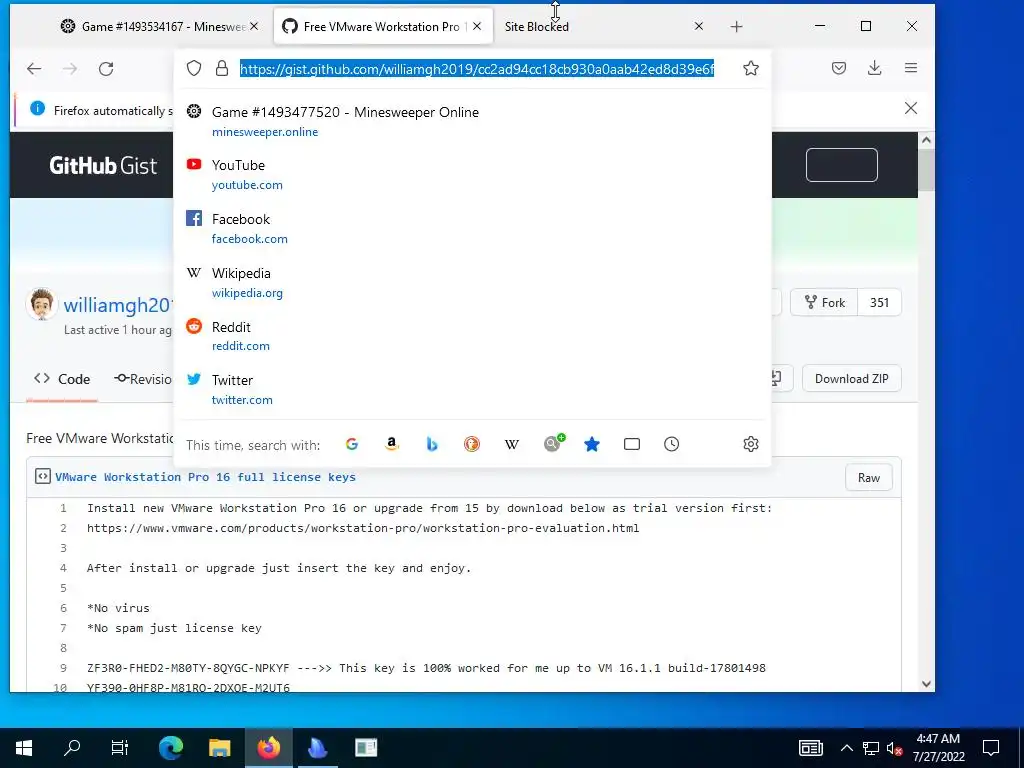Add the new search engine icon
Viewport: 1024px width, 768px height.
point(554,443)
